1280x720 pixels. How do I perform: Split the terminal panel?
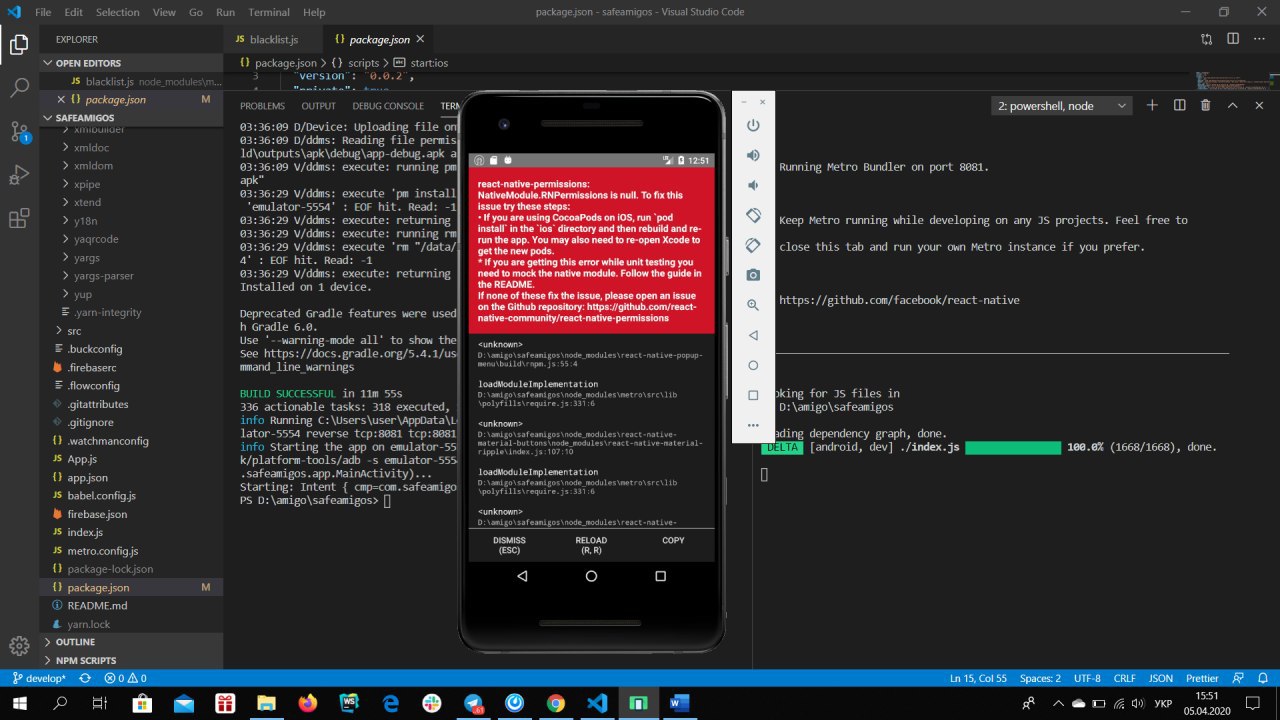click(1179, 106)
